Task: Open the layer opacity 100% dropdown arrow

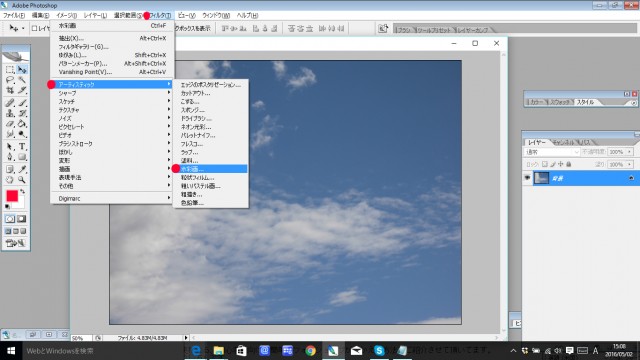Action: [629, 152]
